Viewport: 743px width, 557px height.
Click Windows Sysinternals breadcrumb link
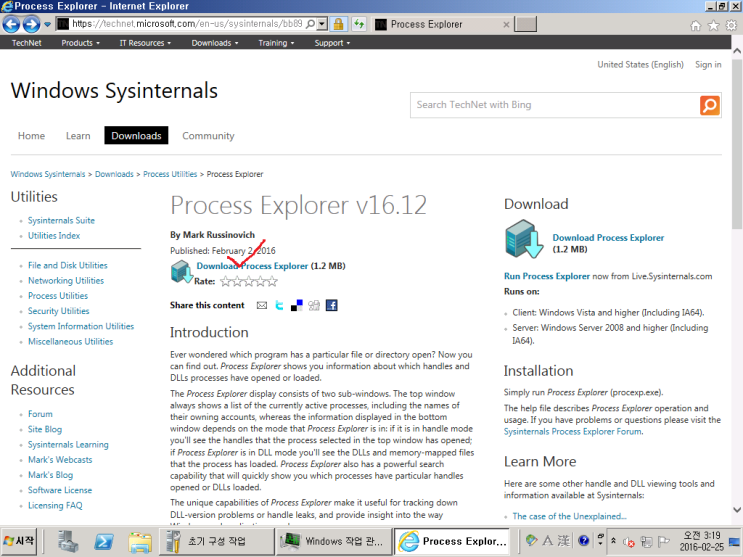pos(48,174)
